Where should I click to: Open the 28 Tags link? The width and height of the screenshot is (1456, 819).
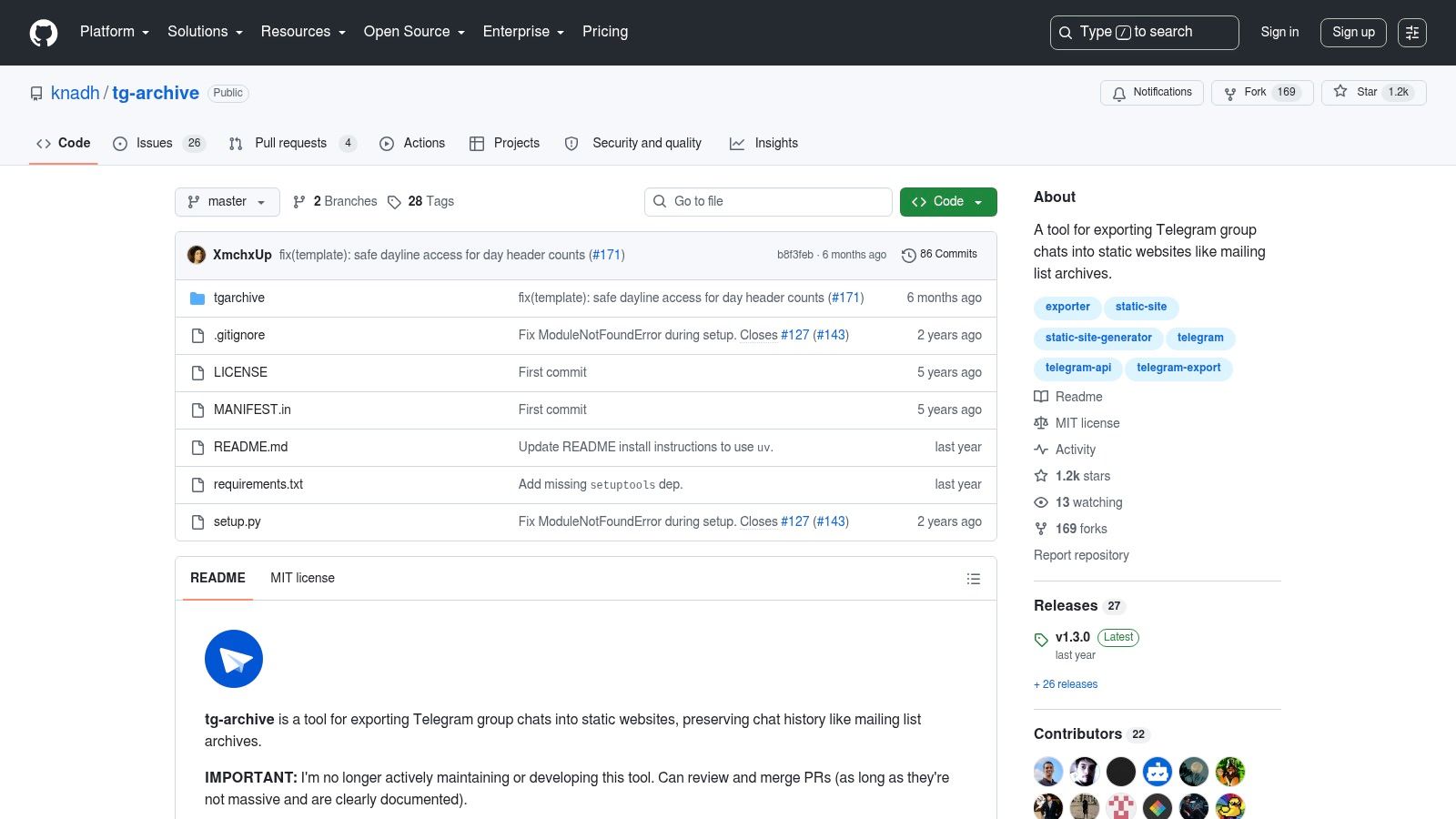click(420, 202)
